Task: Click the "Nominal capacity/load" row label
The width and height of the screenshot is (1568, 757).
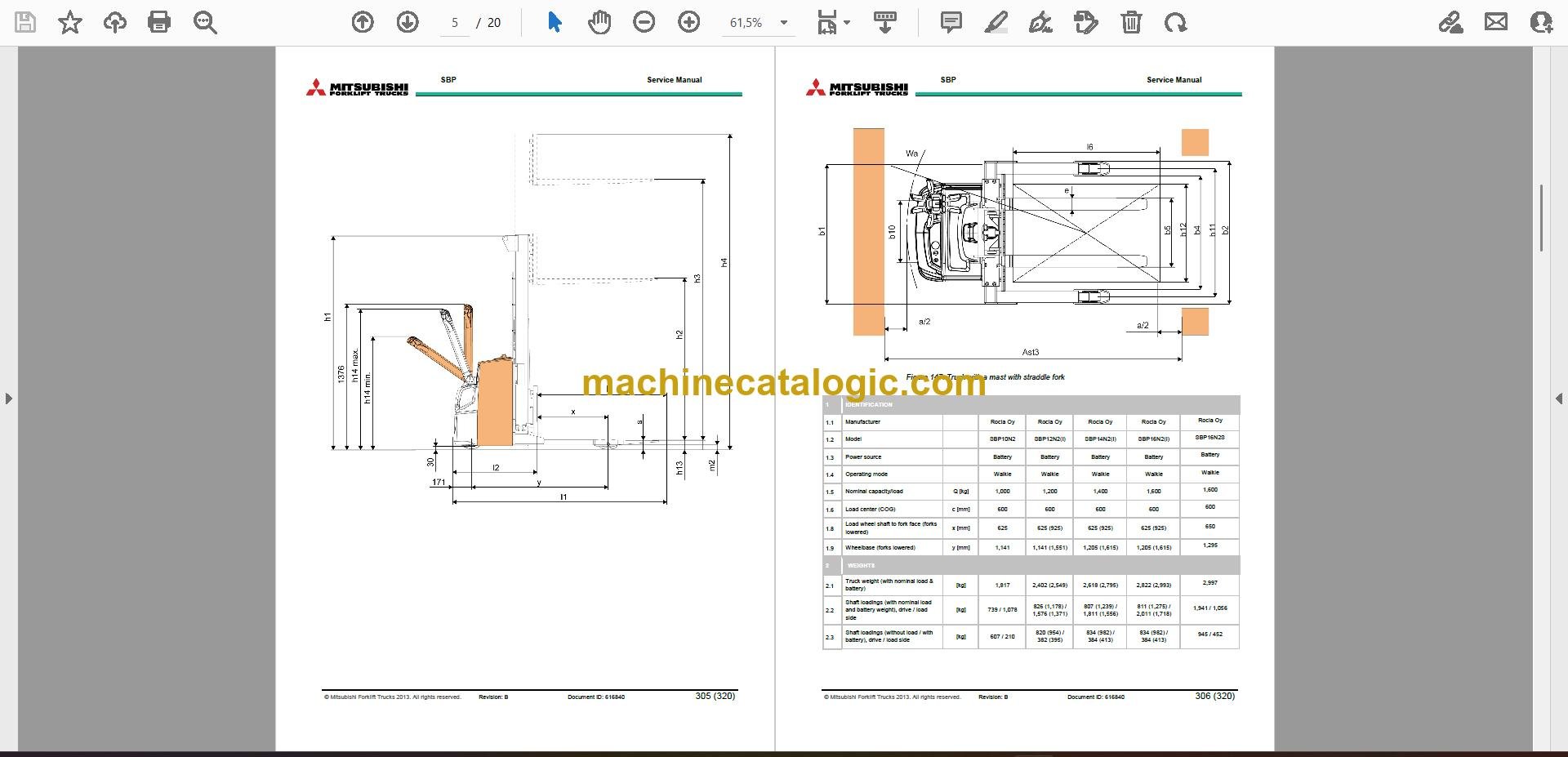Action: pyautogui.click(x=874, y=492)
